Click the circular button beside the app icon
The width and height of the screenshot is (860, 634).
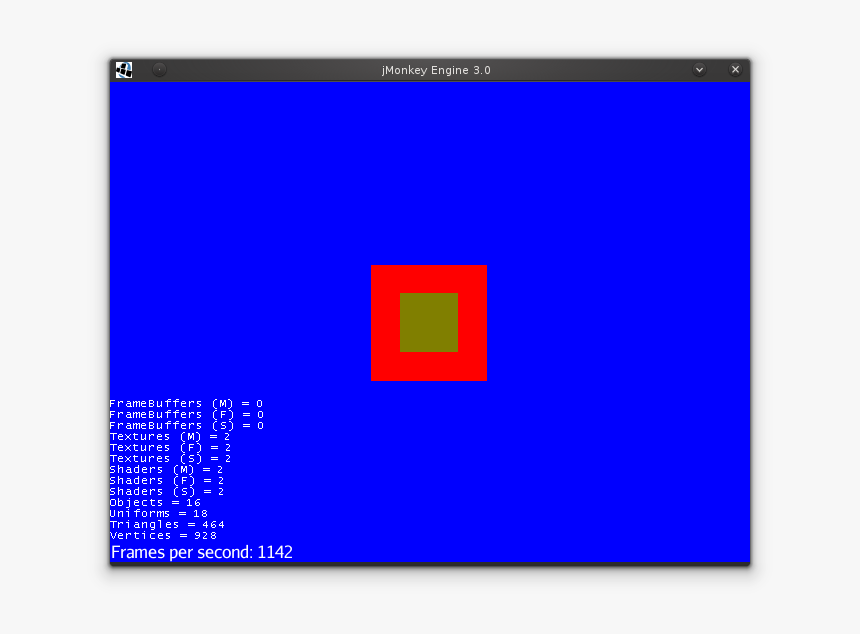click(158, 69)
